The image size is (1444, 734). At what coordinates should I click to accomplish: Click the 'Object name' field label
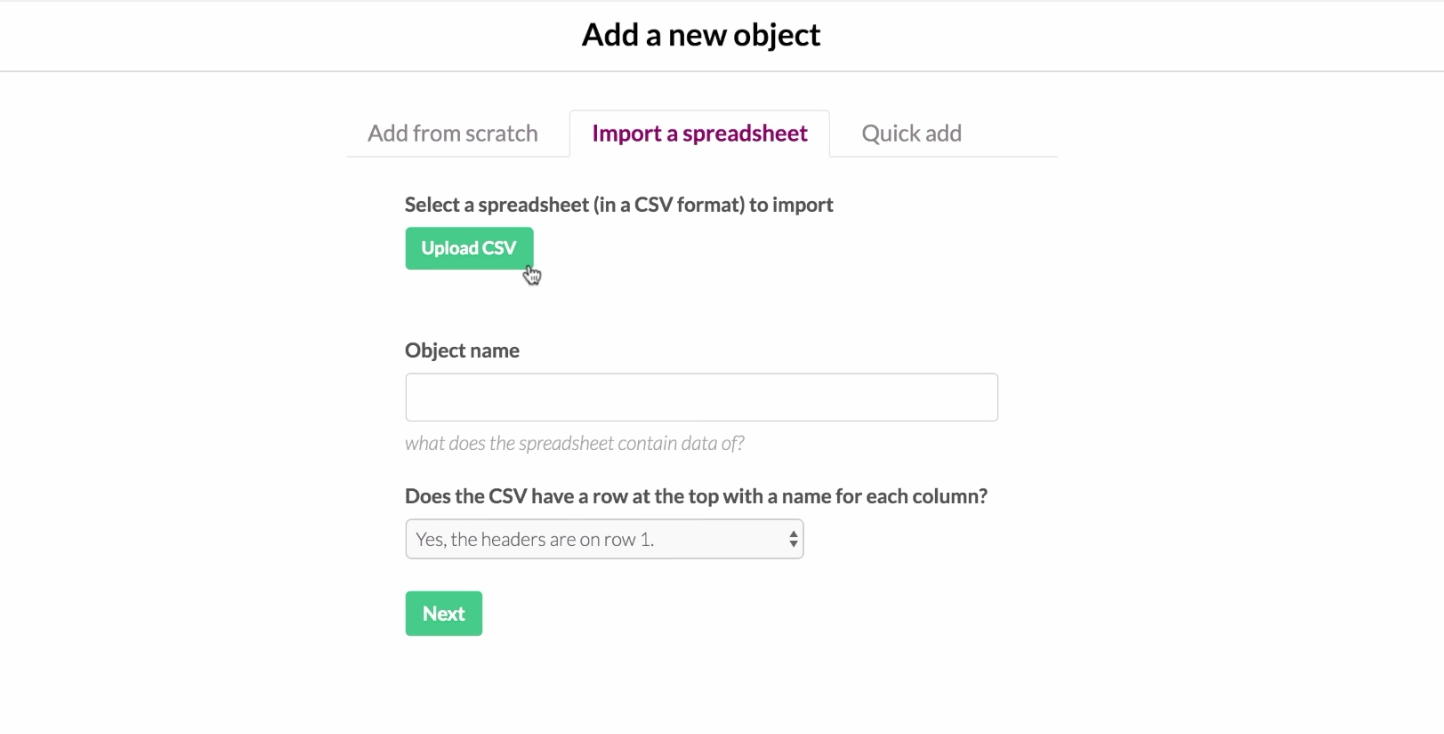[462, 351]
